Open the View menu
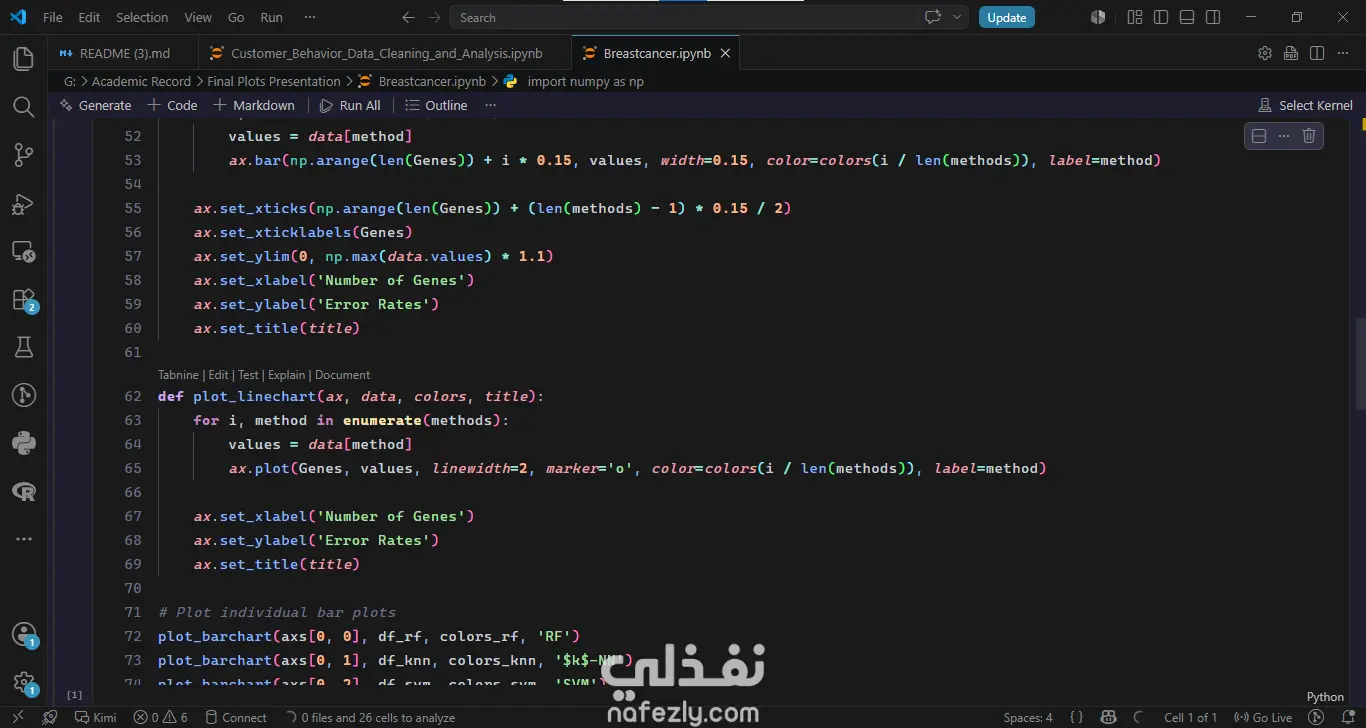The height and width of the screenshot is (728, 1366). tap(198, 17)
